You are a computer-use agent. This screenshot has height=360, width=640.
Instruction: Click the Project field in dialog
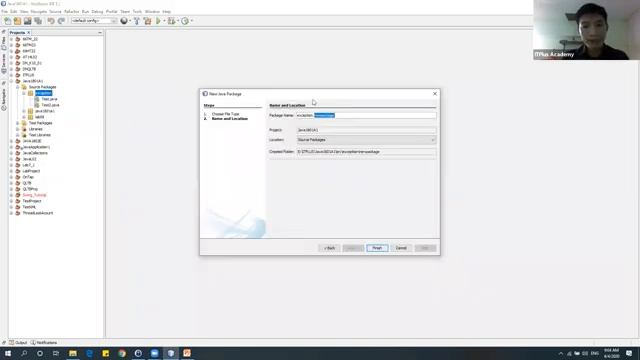[366, 130]
